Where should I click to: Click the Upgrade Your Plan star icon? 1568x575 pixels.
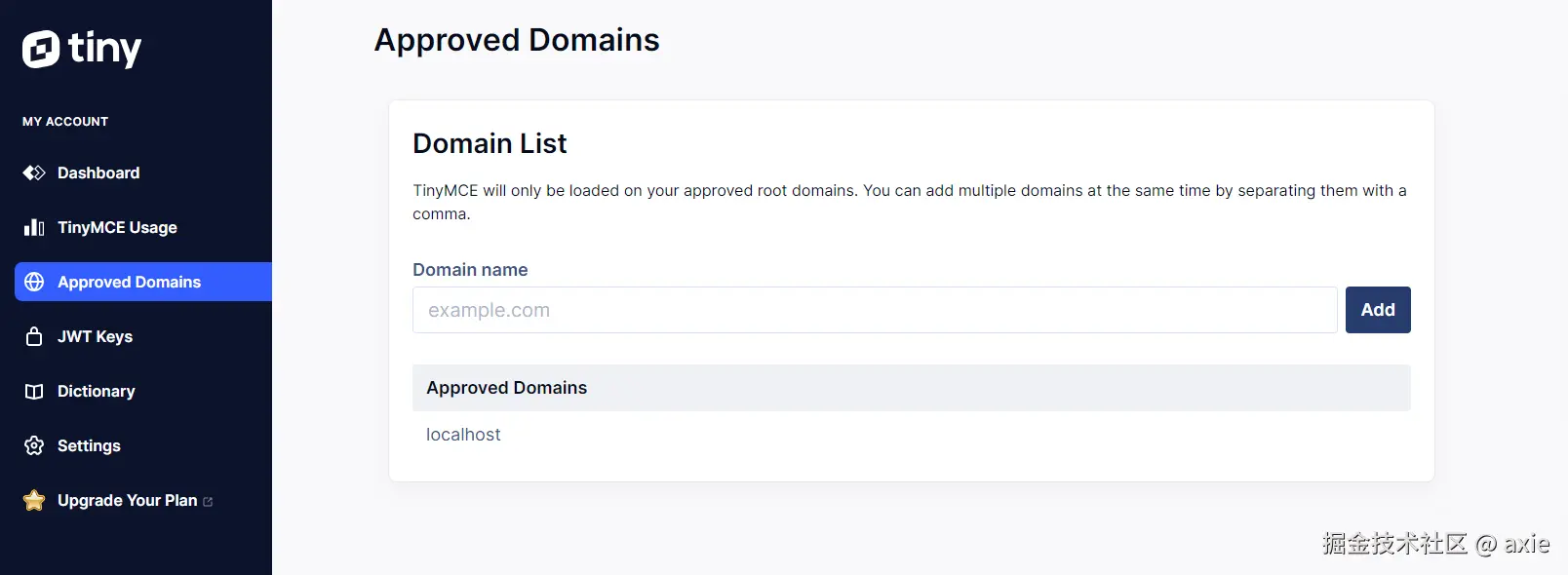(34, 501)
